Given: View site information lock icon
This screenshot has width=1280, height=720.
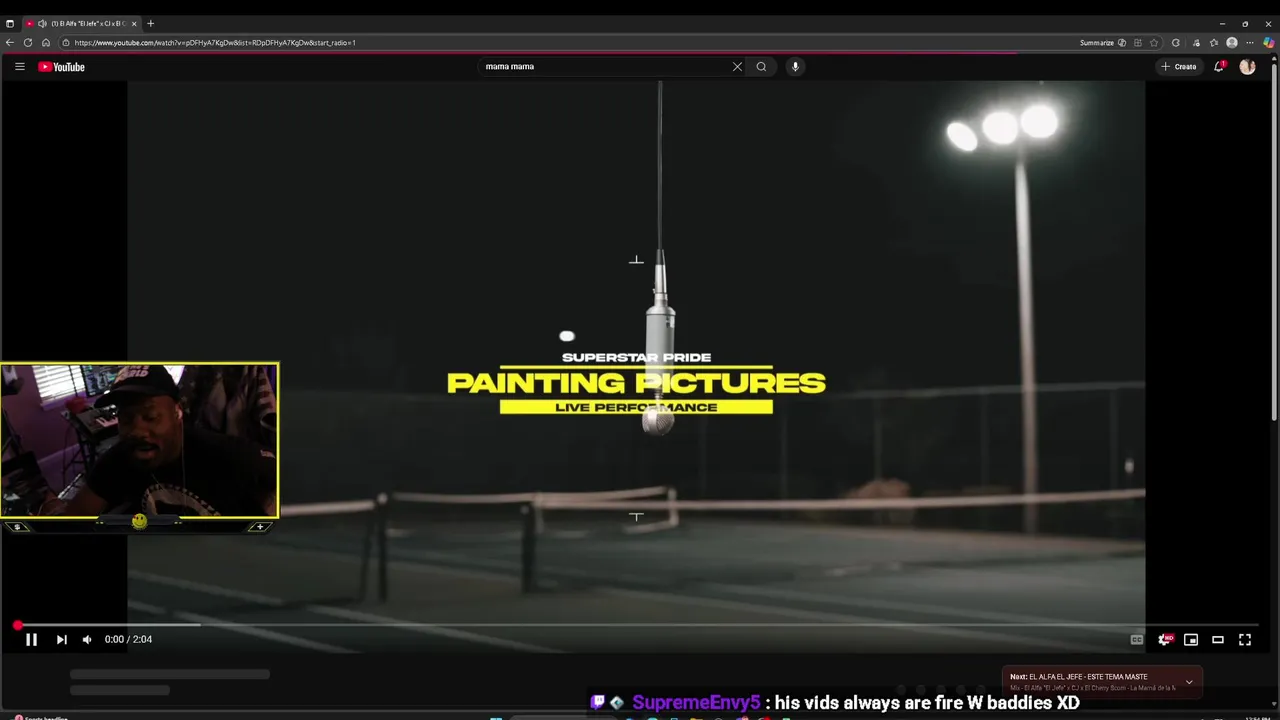Looking at the screenshot, I should 66,43.
